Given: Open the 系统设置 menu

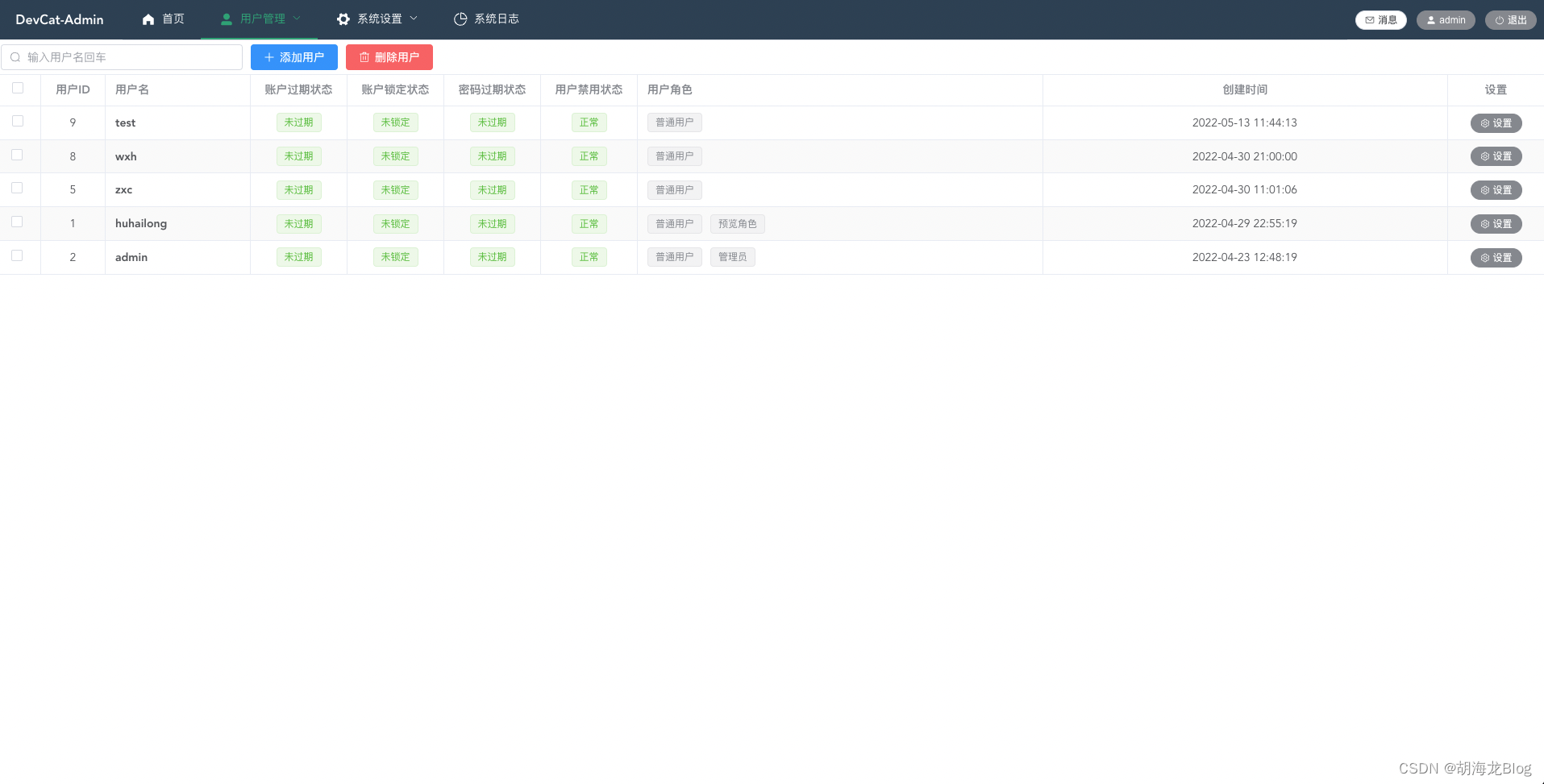Looking at the screenshot, I should pyautogui.click(x=376, y=19).
